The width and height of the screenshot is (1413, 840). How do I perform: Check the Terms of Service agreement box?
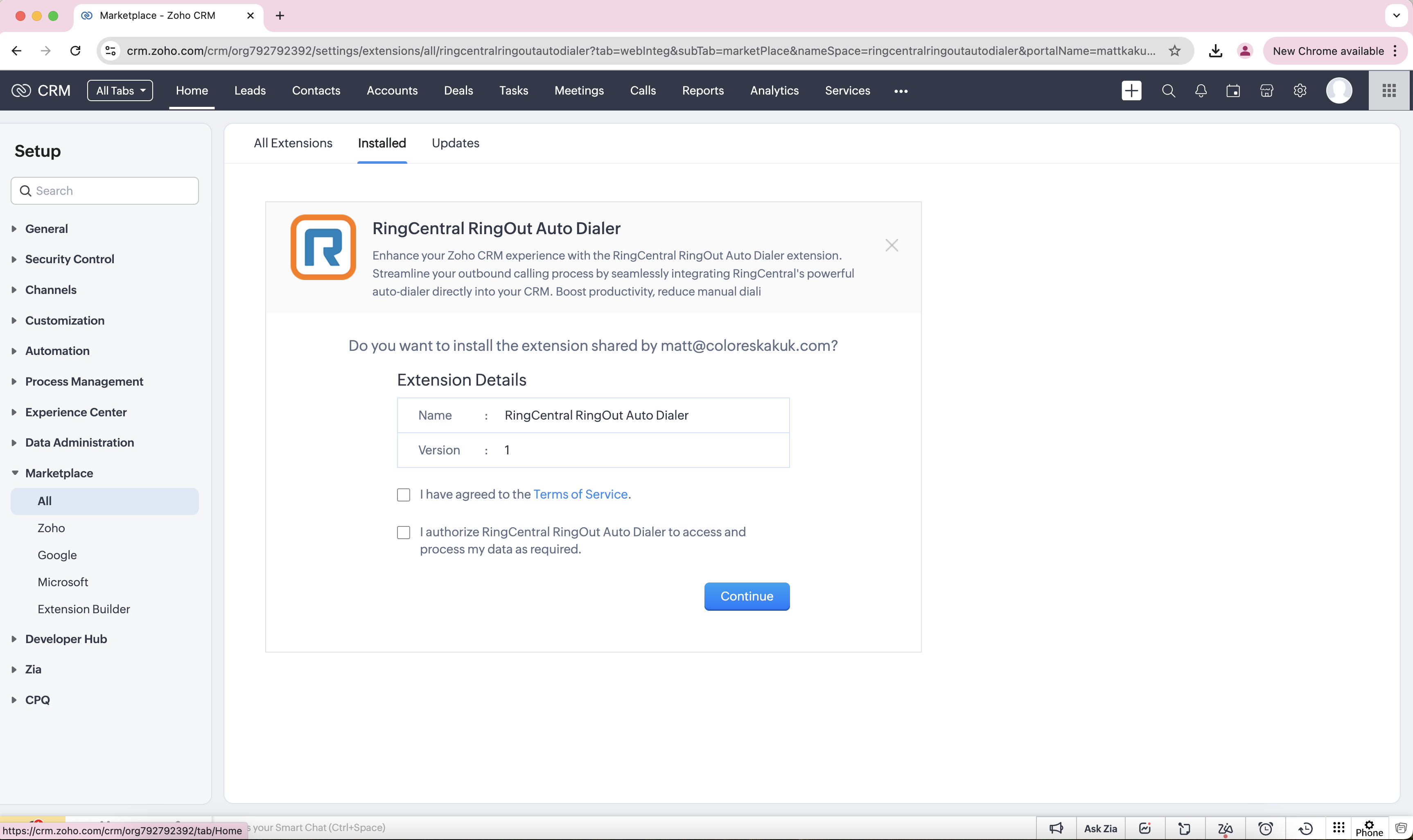[404, 495]
